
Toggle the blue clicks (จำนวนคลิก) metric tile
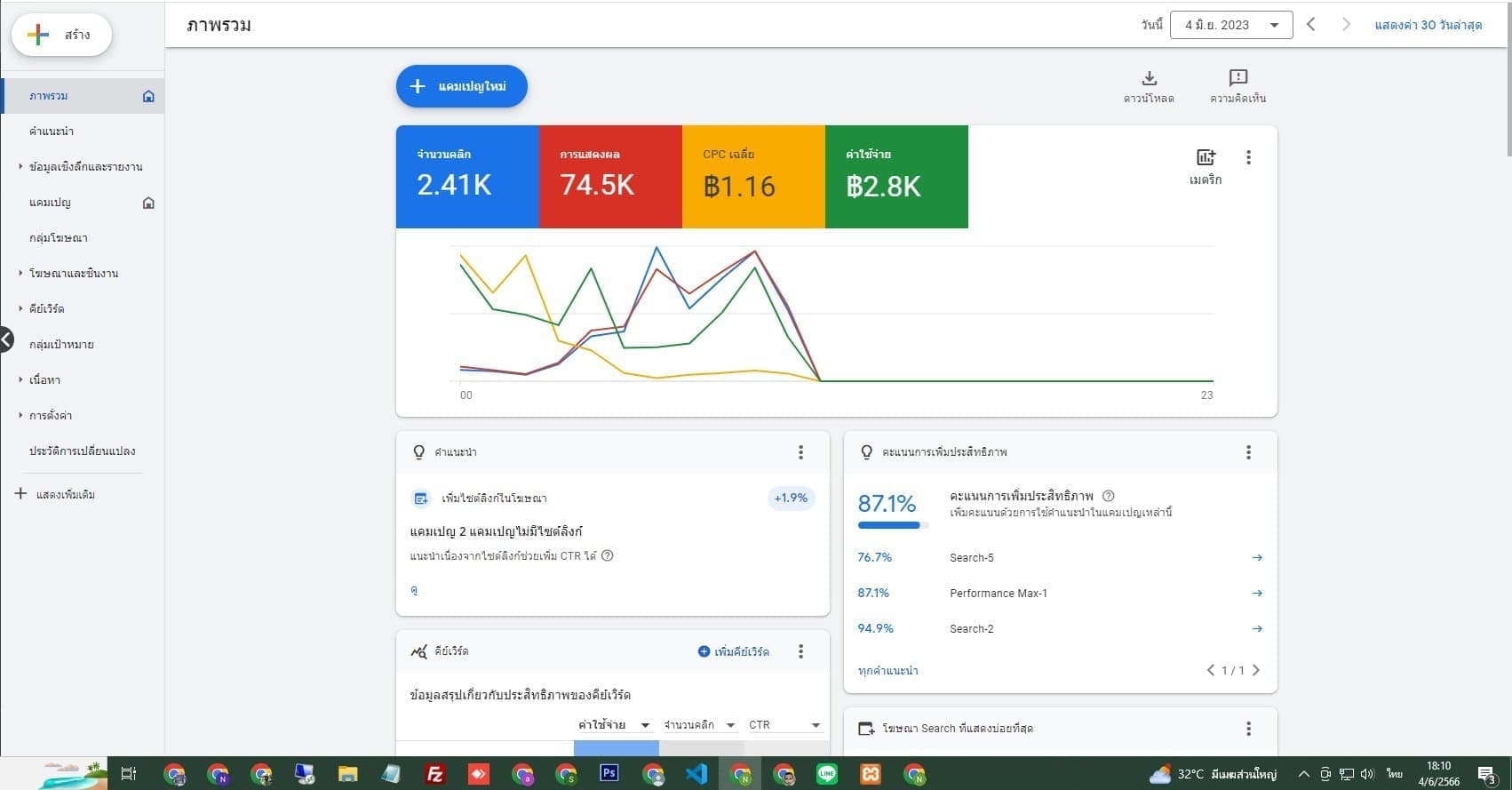(467, 177)
